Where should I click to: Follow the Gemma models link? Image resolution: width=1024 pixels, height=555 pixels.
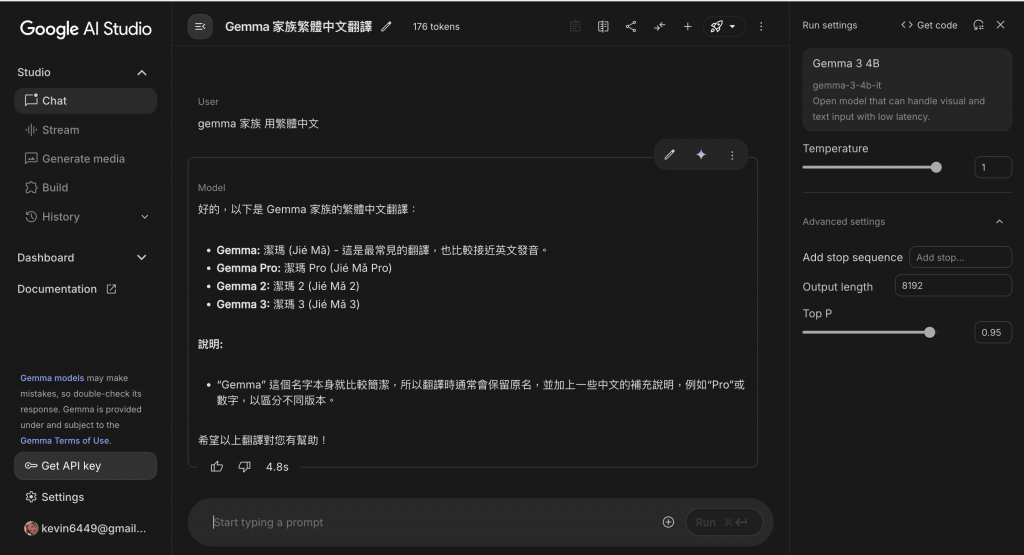tap(52, 378)
